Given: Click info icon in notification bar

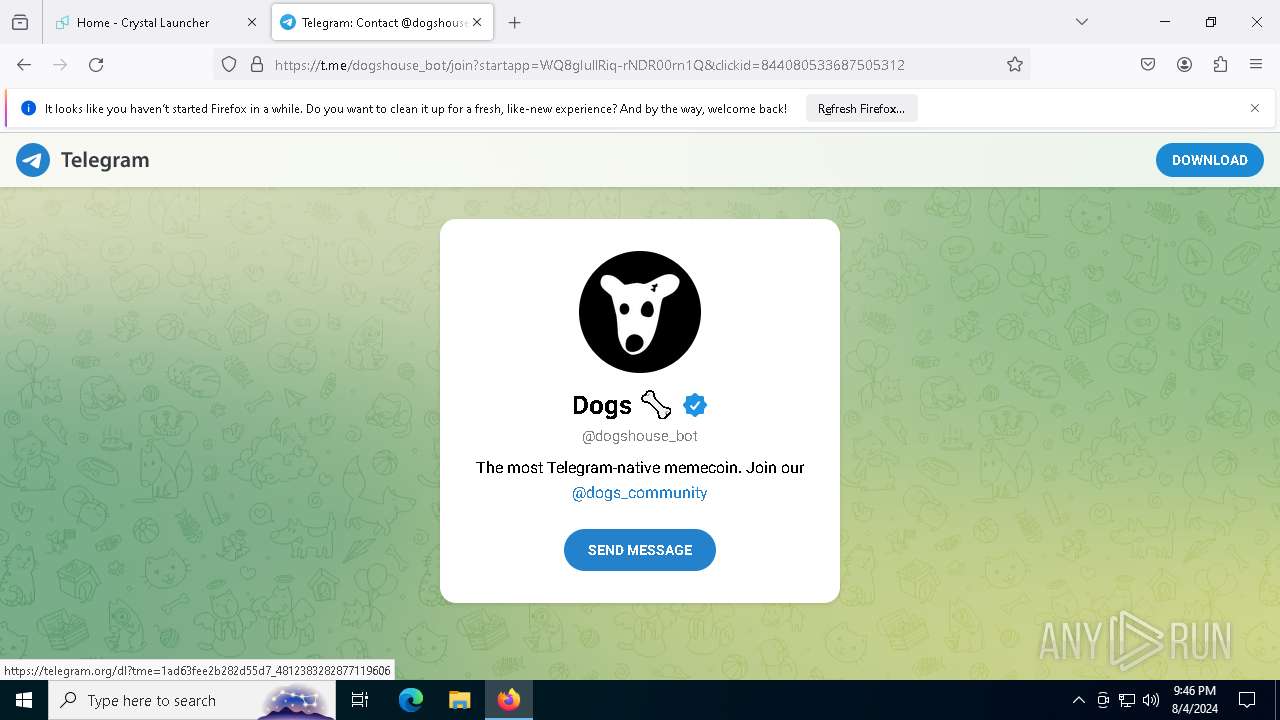Looking at the screenshot, I should [28, 109].
